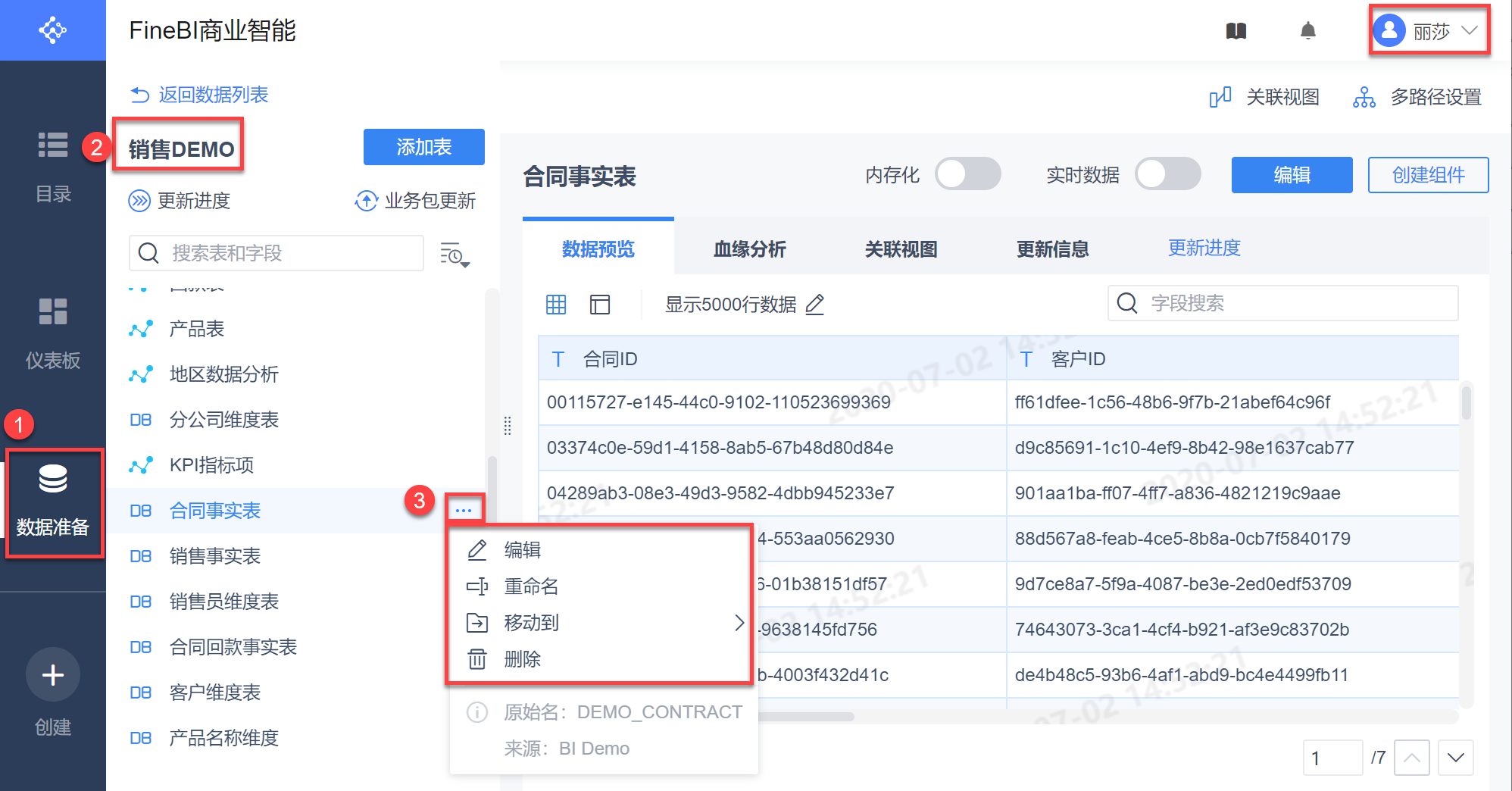Click the user avatar icon for 丽莎
Image resolution: width=1512 pixels, height=791 pixels.
(x=1389, y=31)
